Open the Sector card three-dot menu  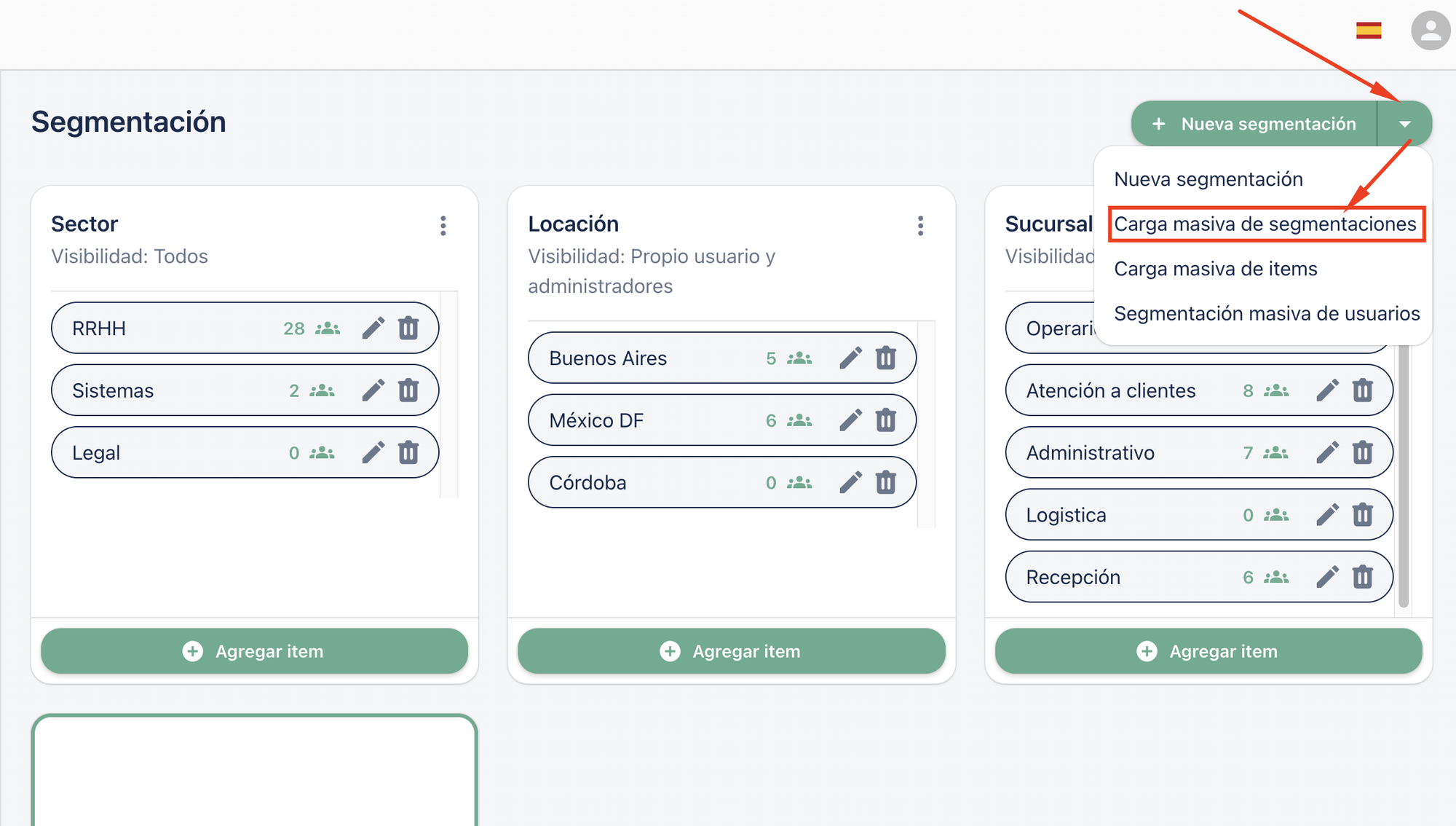tap(443, 226)
